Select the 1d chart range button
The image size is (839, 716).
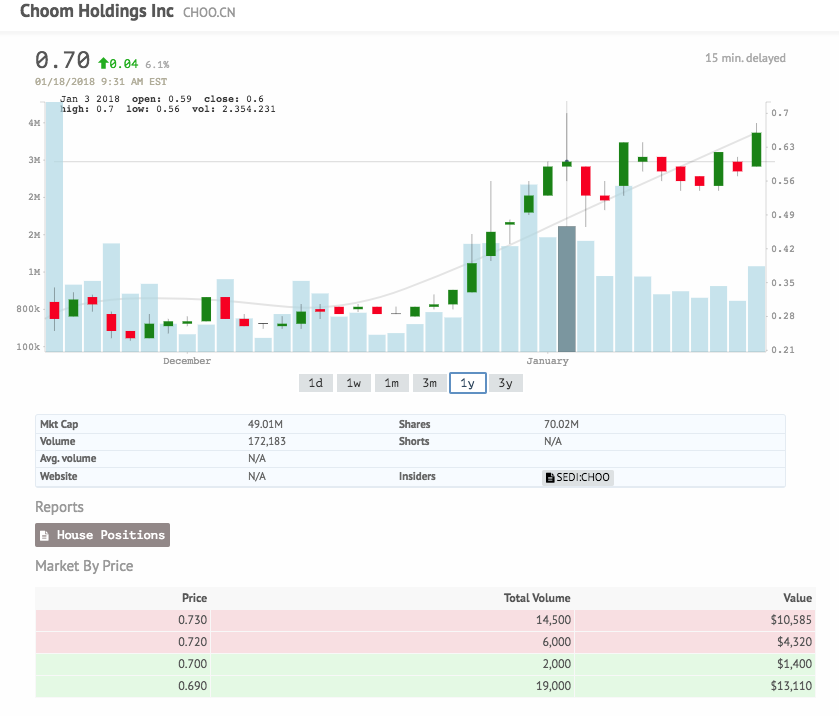(x=315, y=383)
